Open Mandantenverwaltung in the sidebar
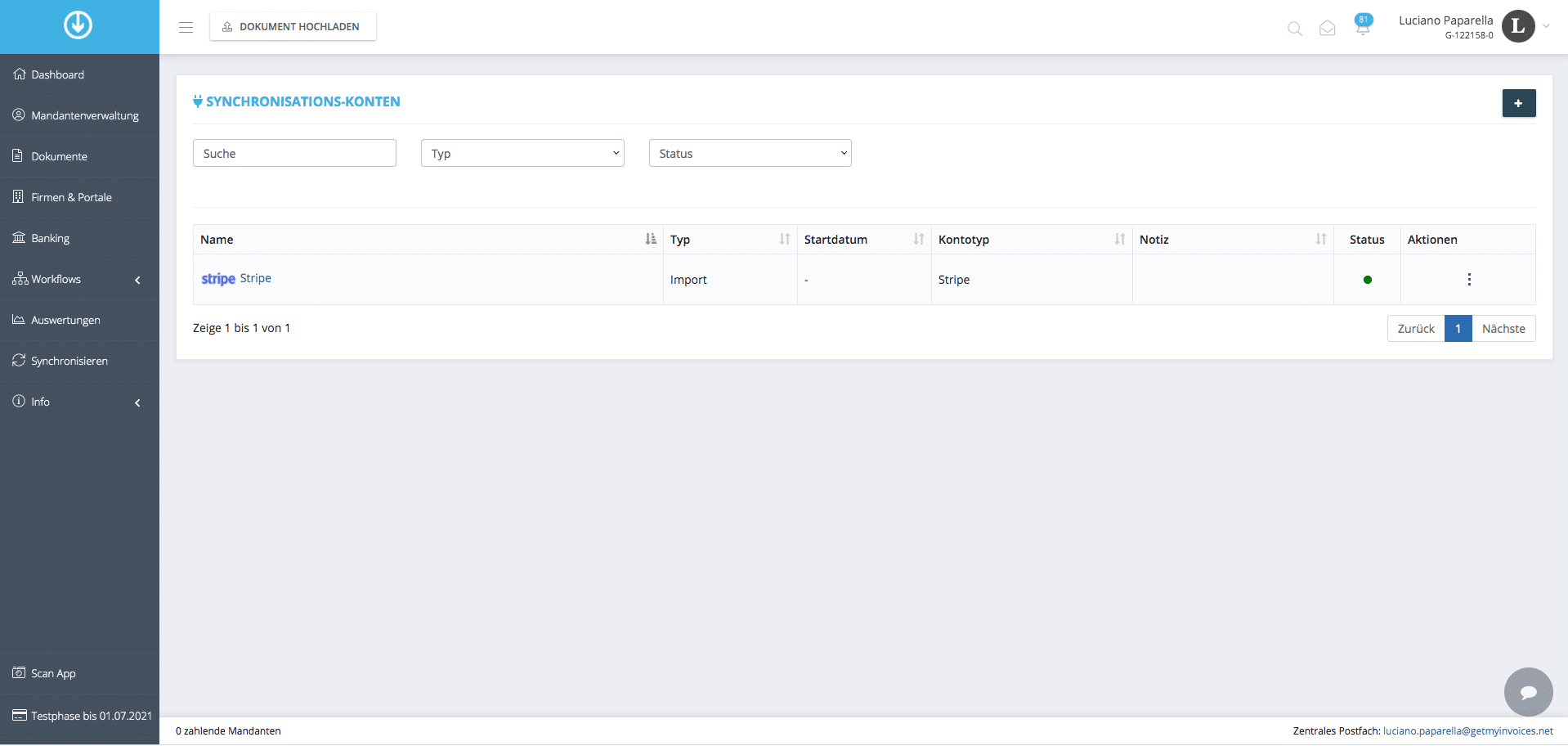Screen dimensions: 1568x746 79,115
